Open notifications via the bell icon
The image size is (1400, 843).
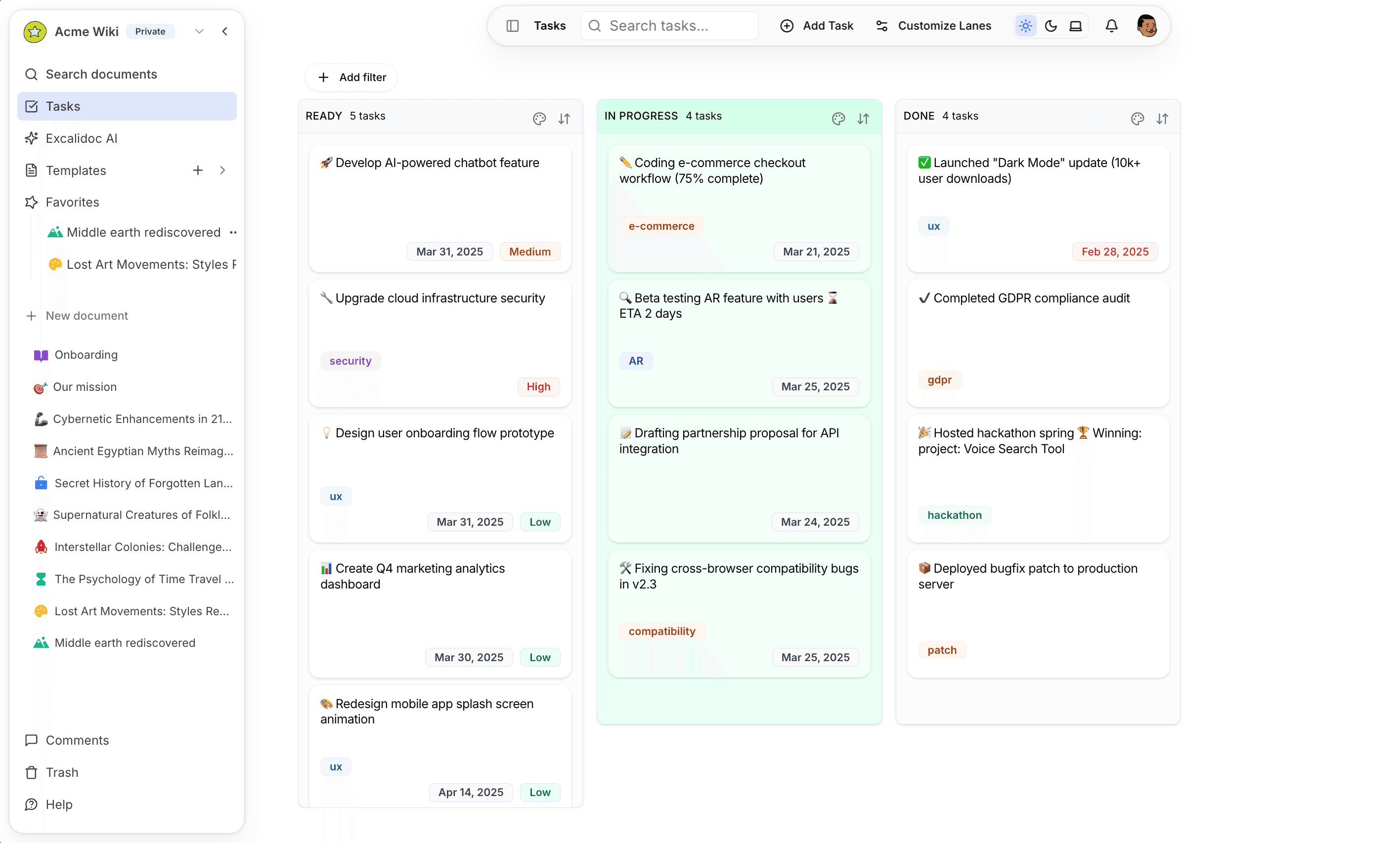click(x=1111, y=26)
